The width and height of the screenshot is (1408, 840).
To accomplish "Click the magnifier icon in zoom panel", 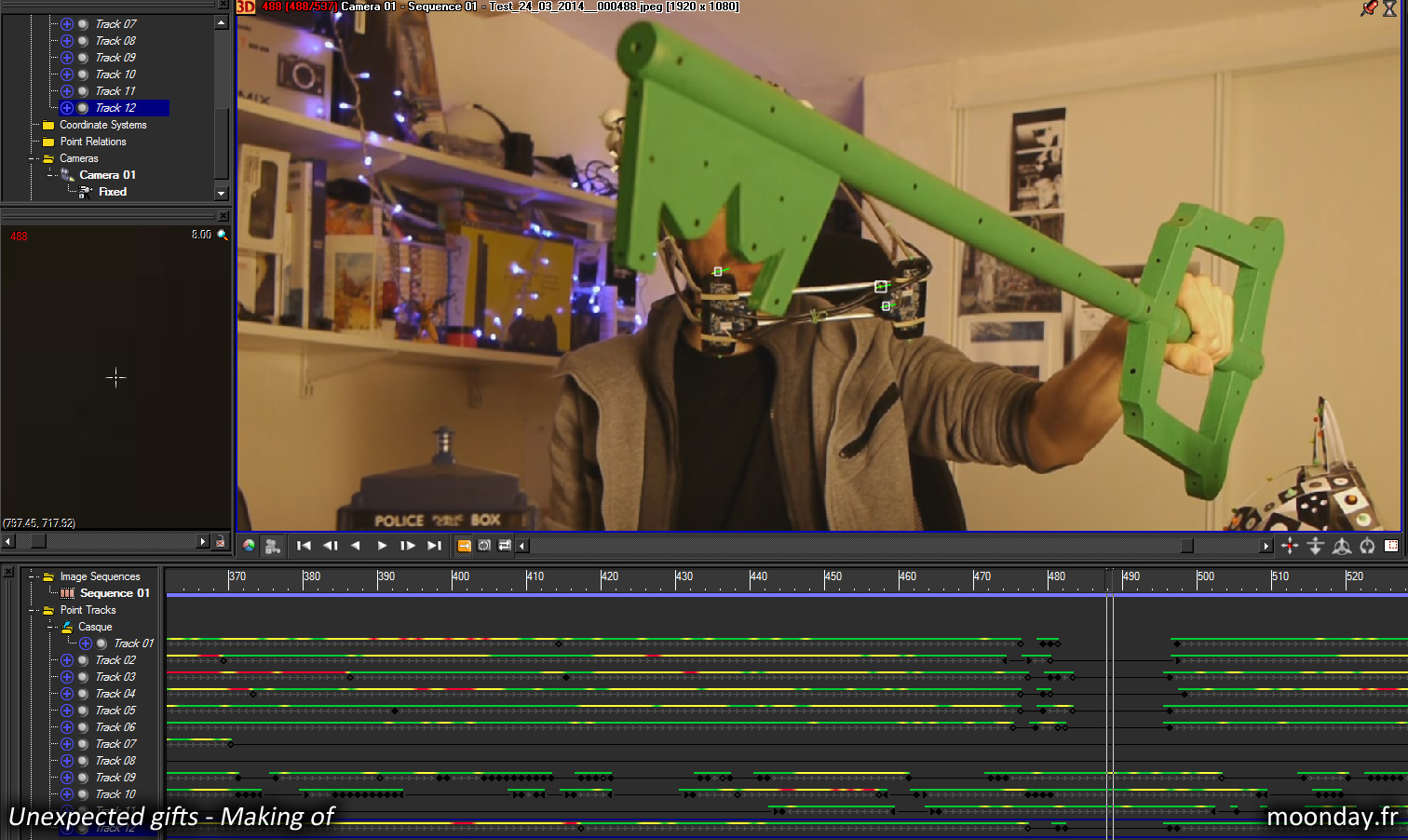I will click(x=223, y=235).
